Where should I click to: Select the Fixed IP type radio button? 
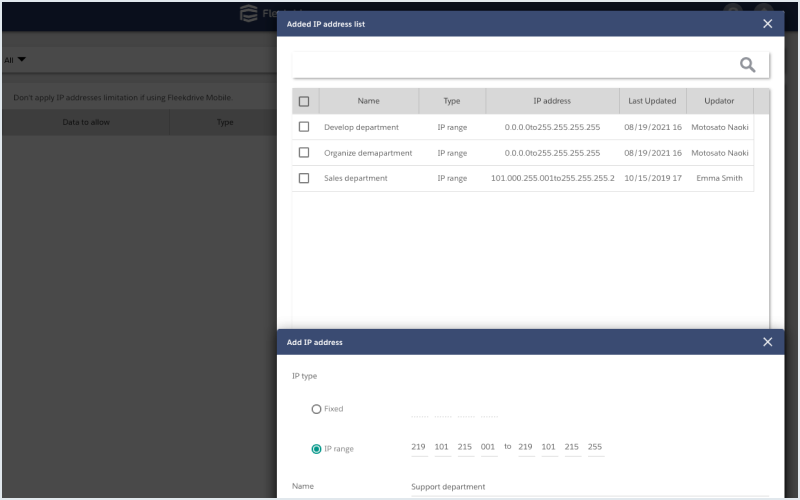316,409
